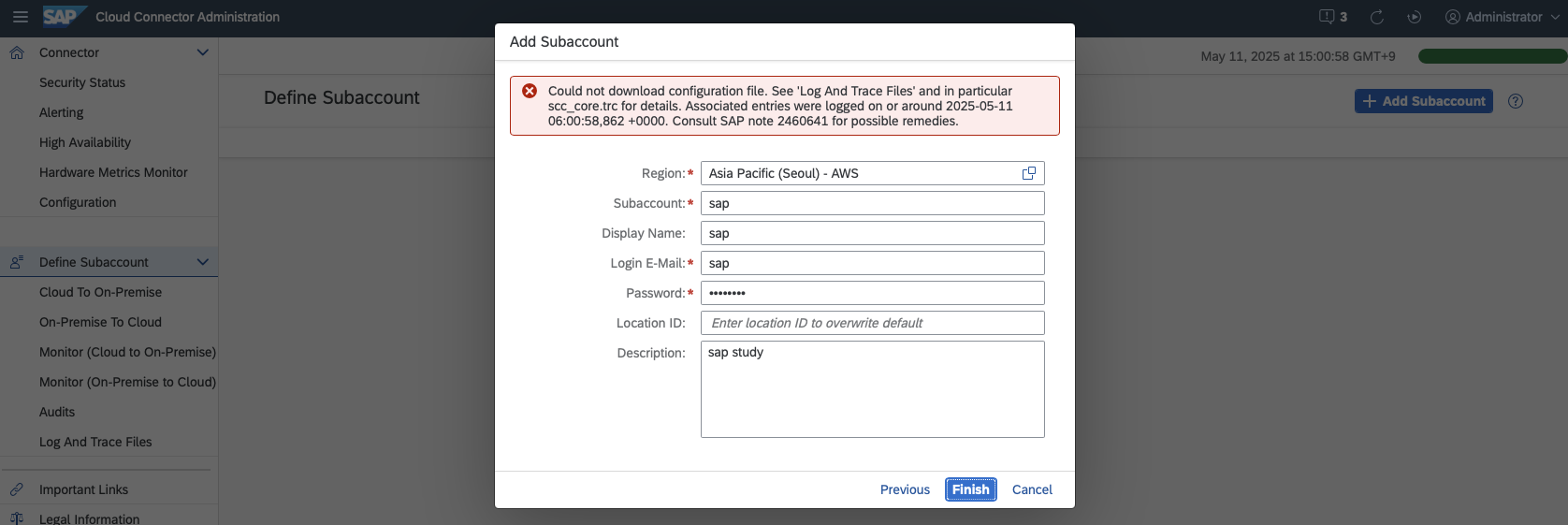Image resolution: width=1568 pixels, height=525 pixels.
Task: Open Hardware Metrics Monitor
Action: point(113,172)
